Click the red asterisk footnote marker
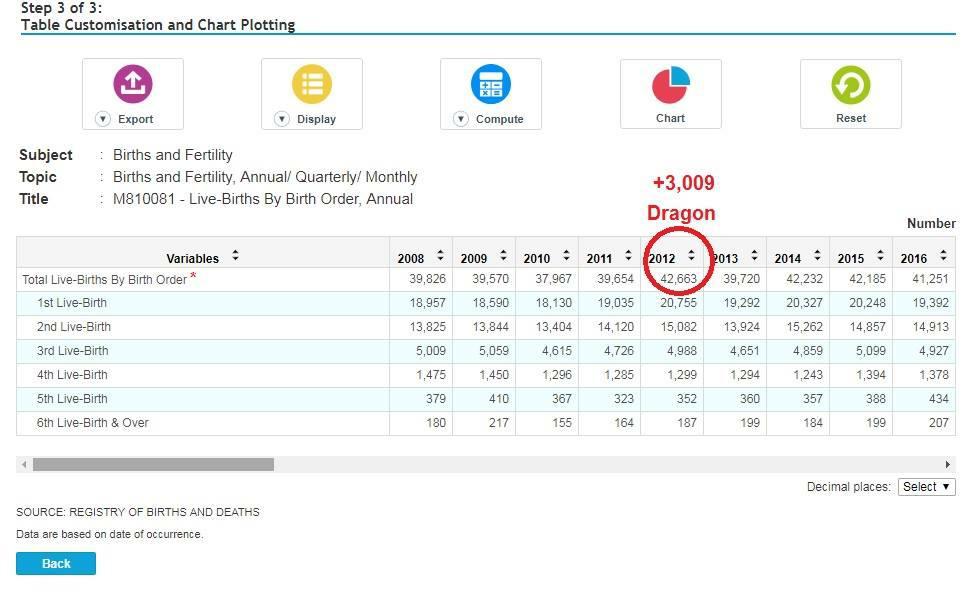The width and height of the screenshot is (976, 593). coord(193,276)
